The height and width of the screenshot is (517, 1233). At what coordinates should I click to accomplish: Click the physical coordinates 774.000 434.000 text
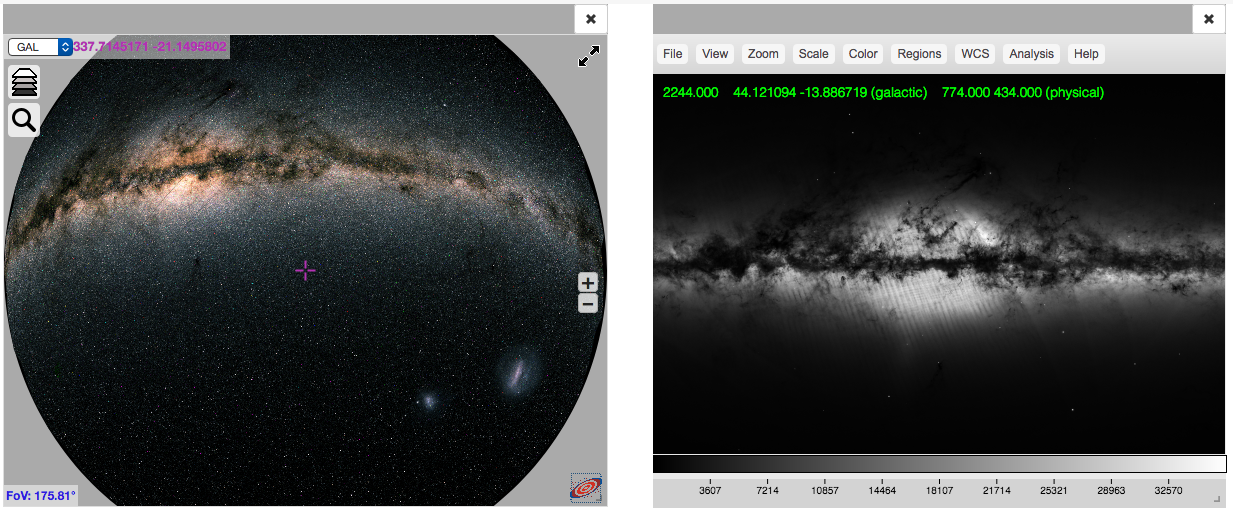(x=1023, y=92)
